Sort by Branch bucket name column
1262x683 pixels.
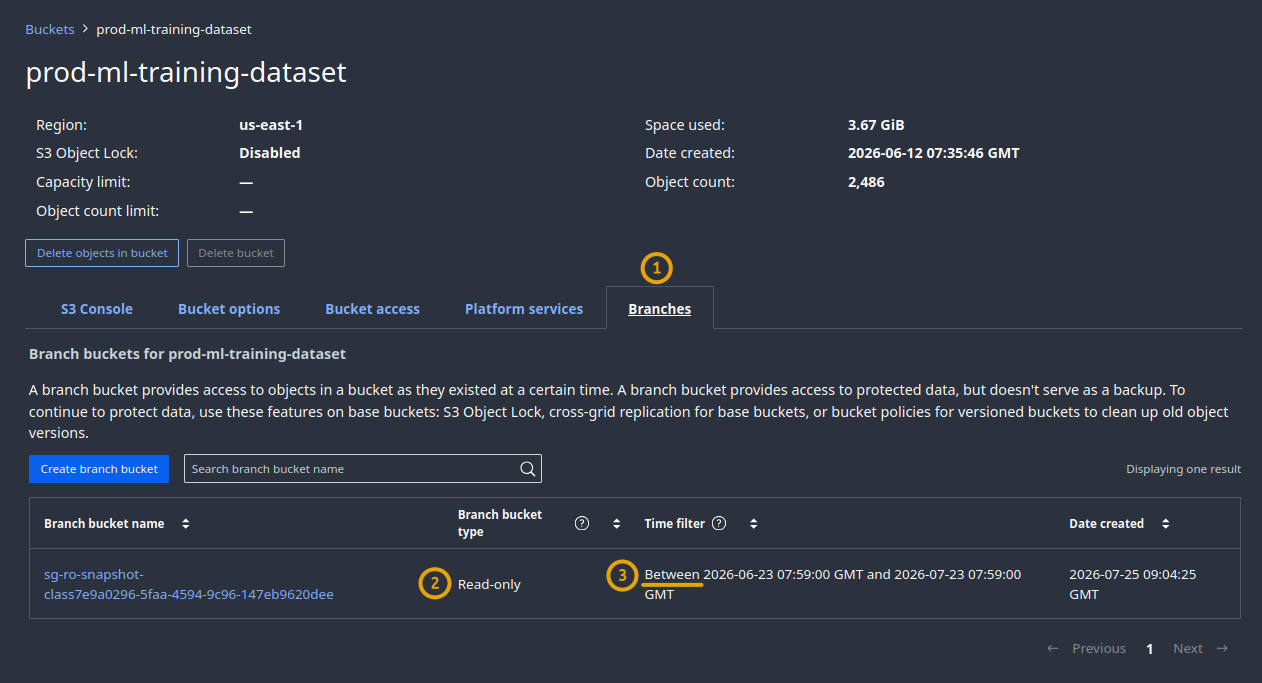[x=185, y=524]
